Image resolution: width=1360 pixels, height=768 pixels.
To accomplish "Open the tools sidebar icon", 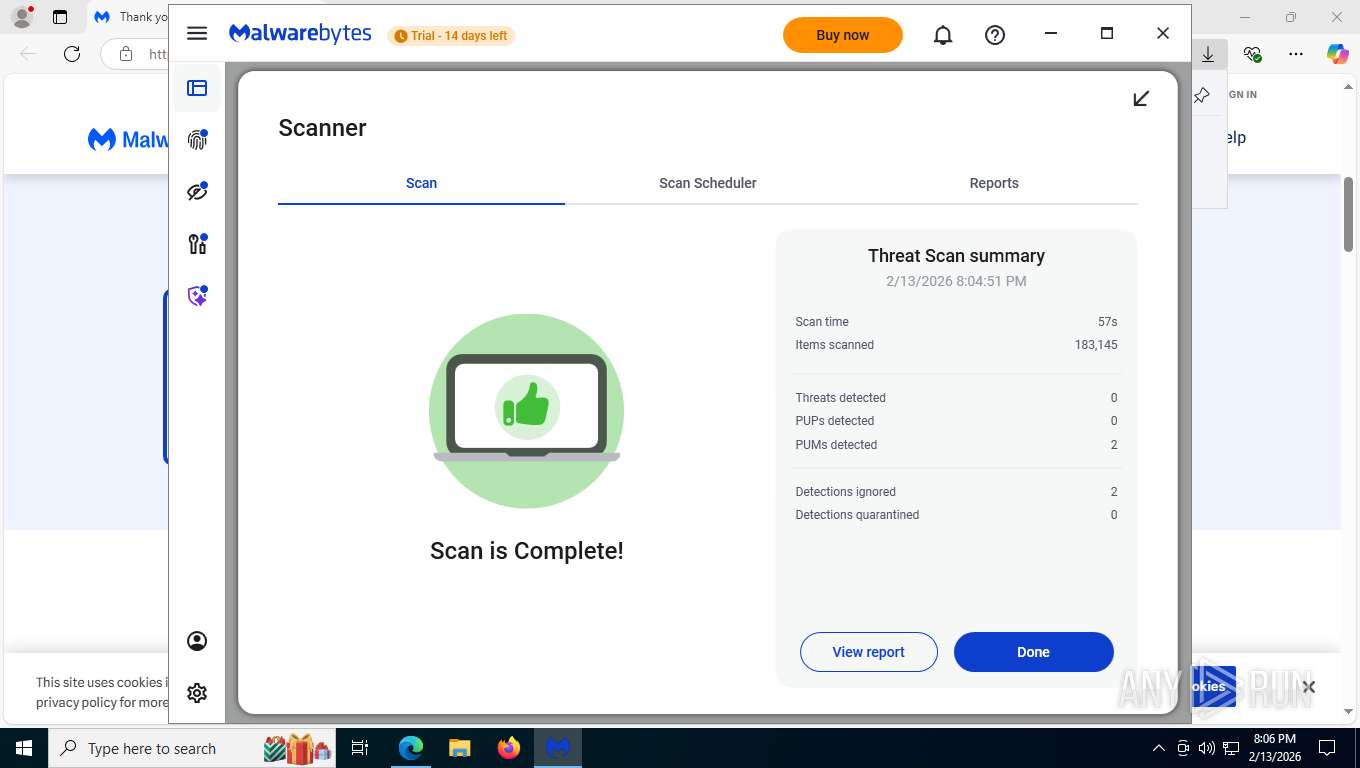I will [197, 244].
